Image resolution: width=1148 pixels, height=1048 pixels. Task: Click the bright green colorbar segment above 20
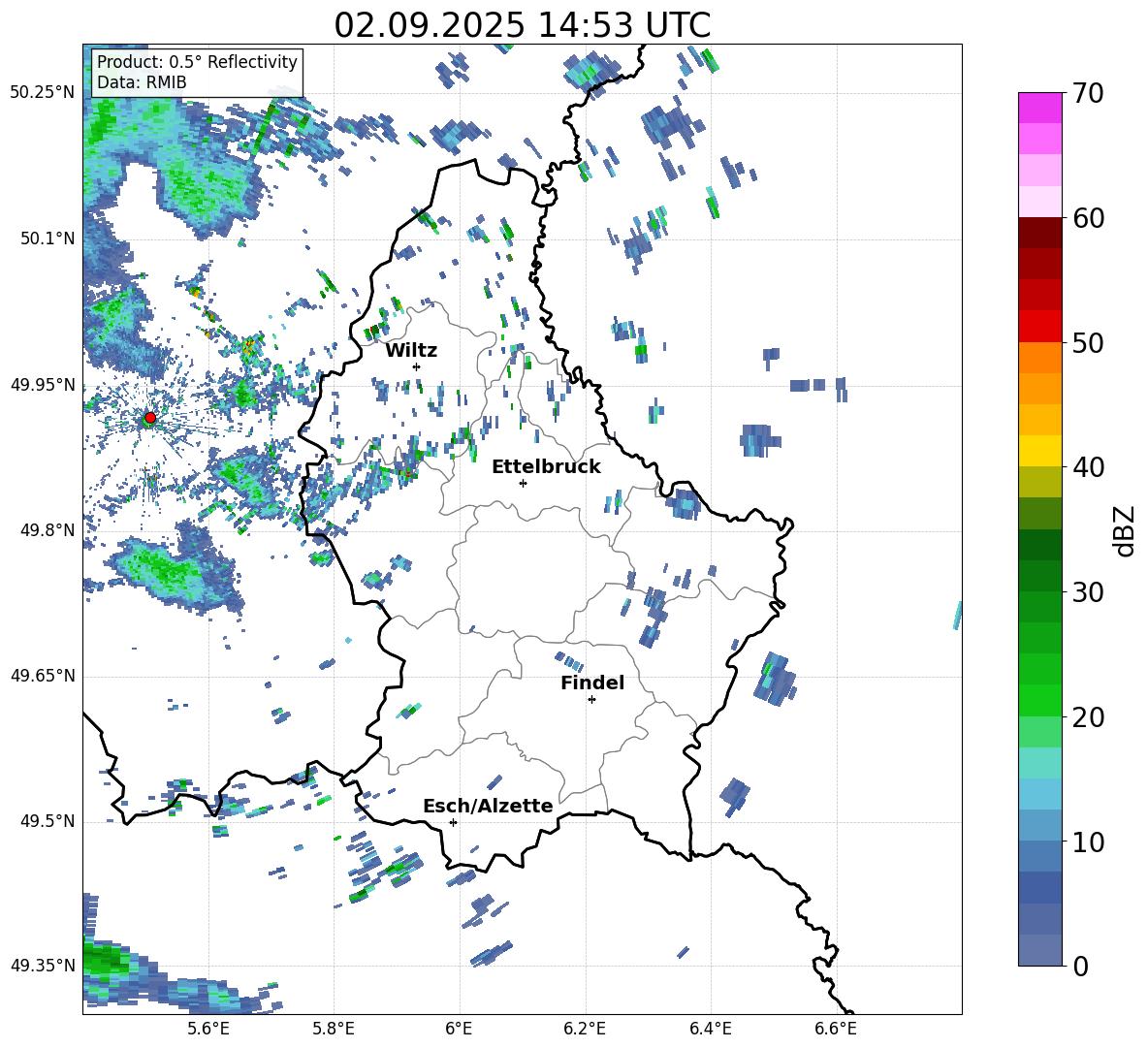[1039, 700]
